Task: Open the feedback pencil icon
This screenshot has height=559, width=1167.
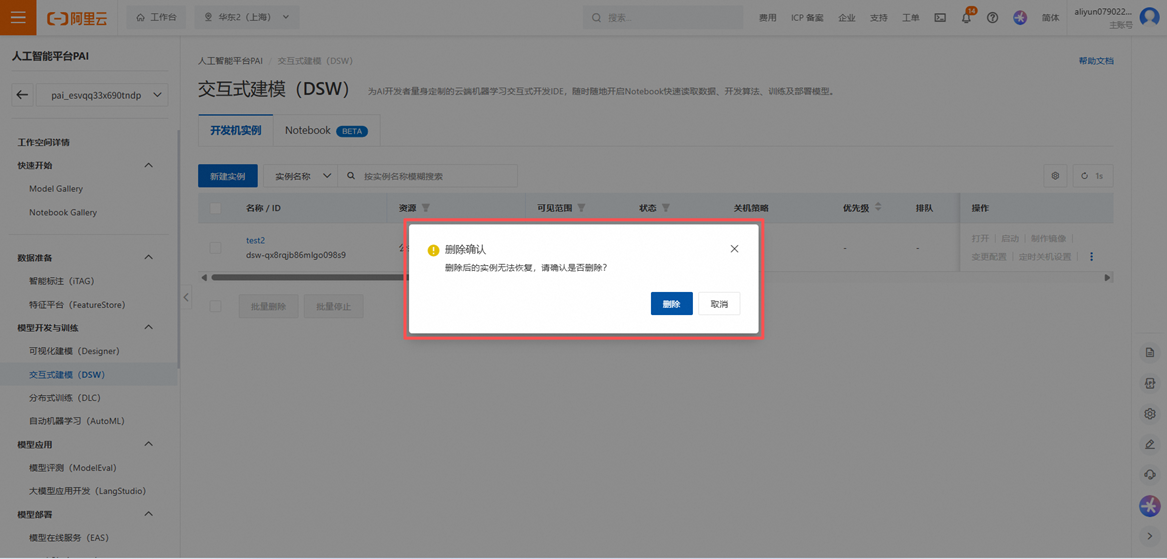Action: click(1150, 444)
